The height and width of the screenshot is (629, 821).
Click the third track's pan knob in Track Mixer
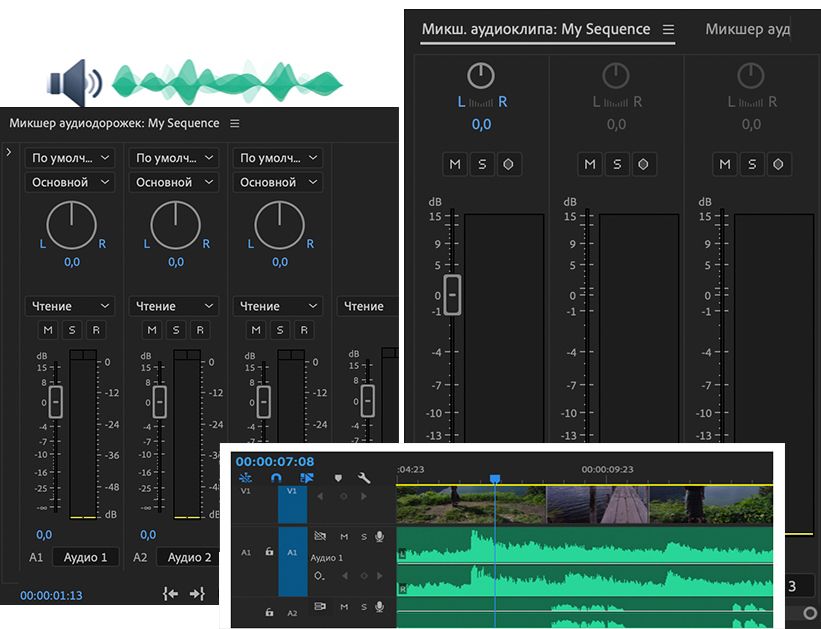pyautogui.click(x=280, y=225)
